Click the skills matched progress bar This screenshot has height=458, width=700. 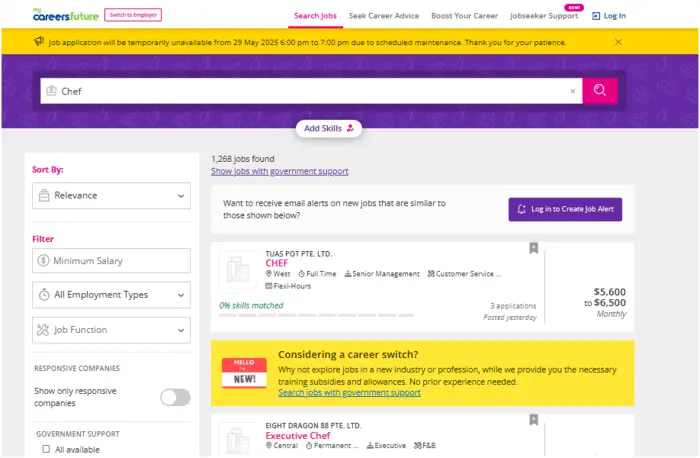tap(316, 315)
